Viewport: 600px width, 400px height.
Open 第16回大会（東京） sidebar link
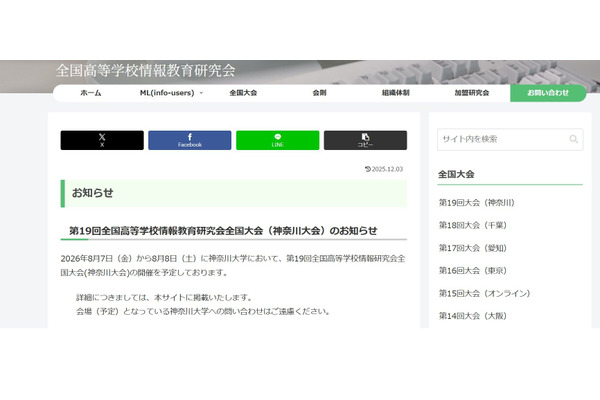[473, 271]
